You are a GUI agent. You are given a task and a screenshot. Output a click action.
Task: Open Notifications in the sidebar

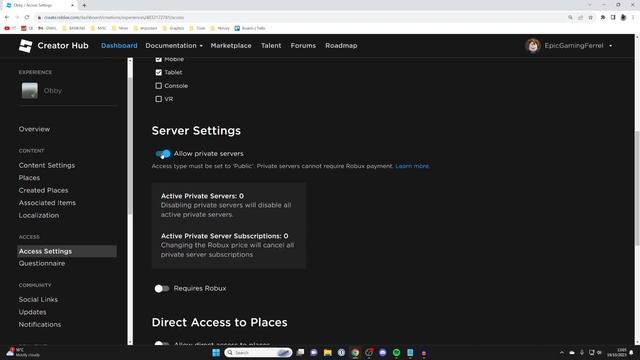click(40, 324)
